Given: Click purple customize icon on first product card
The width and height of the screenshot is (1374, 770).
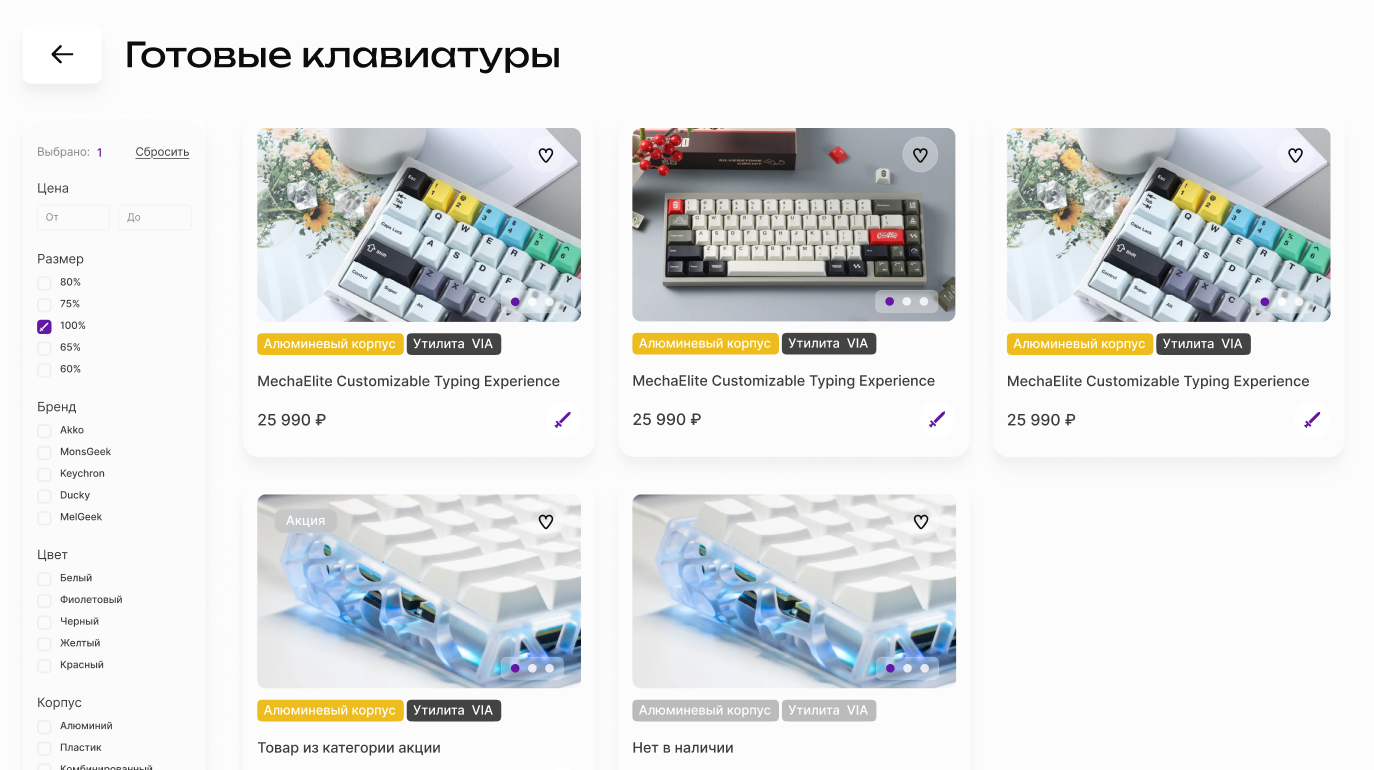Looking at the screenshot, I should [x=562, y=420].
